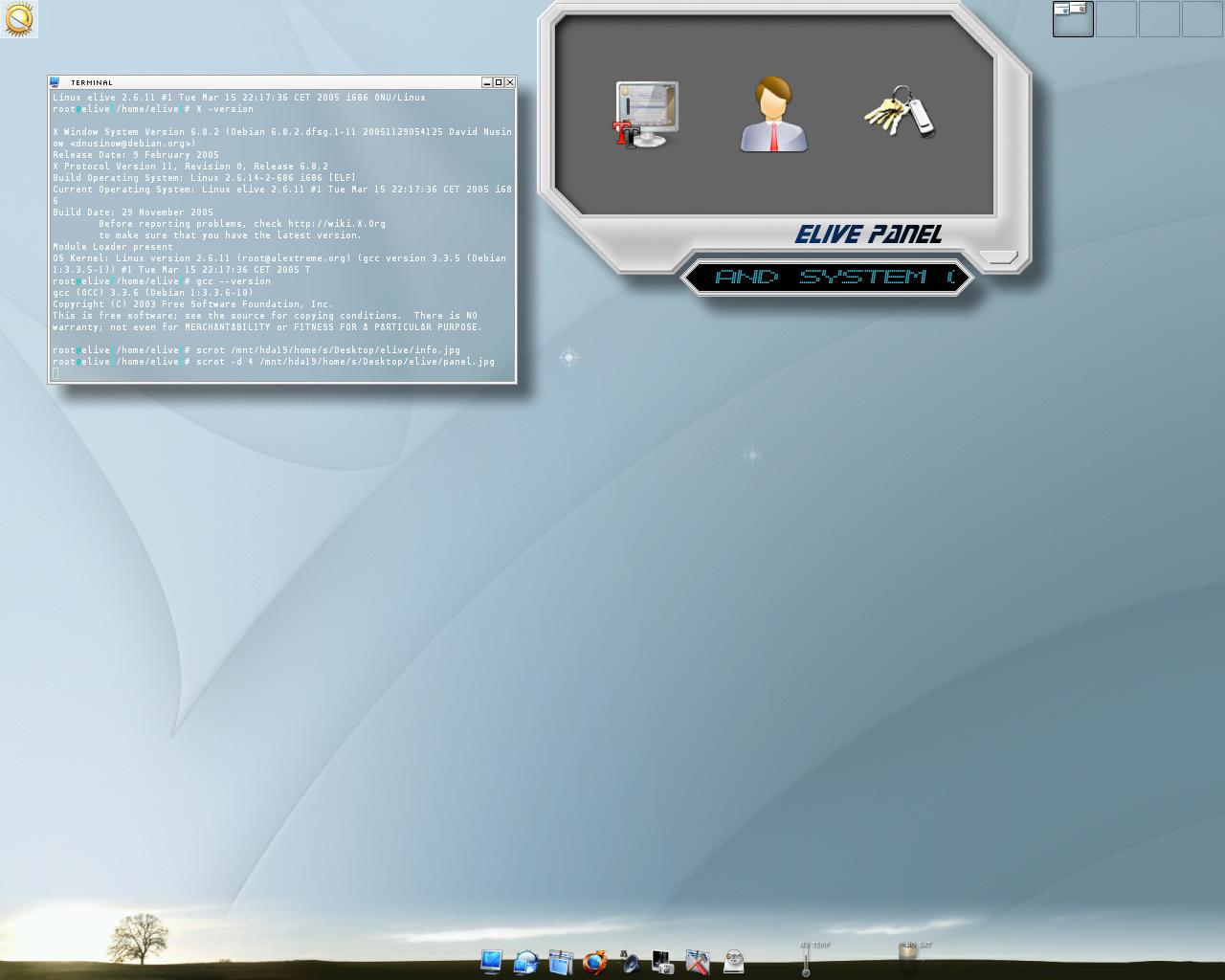Switch to the fourth virtual desktop in pager
Screen dimensions: 1225x980
(1202, 19)
